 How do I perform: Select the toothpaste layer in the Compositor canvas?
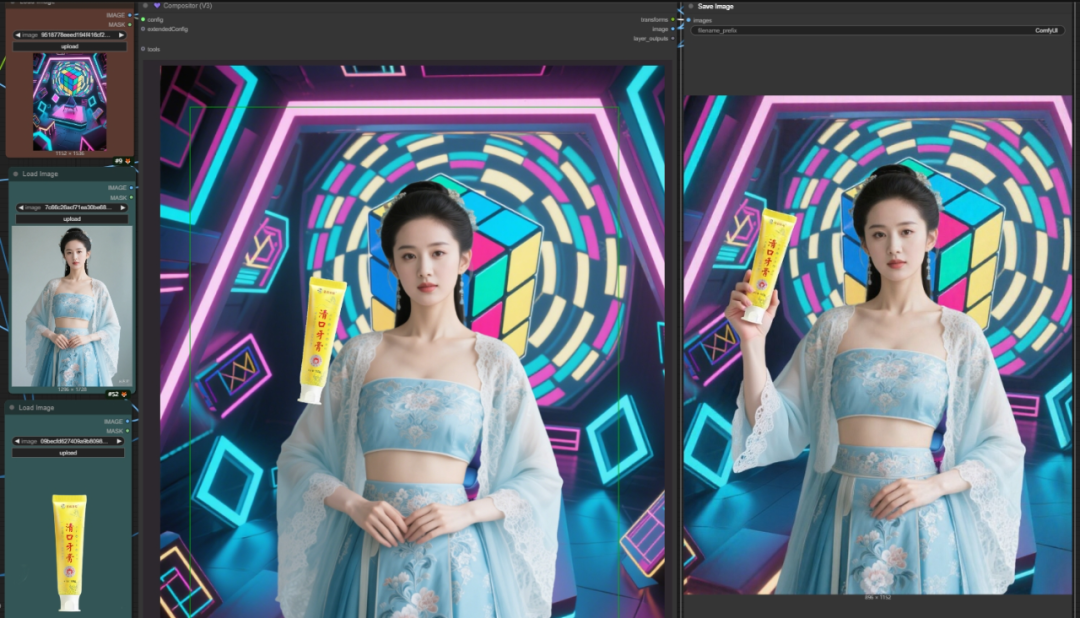[x=320, y=341]
